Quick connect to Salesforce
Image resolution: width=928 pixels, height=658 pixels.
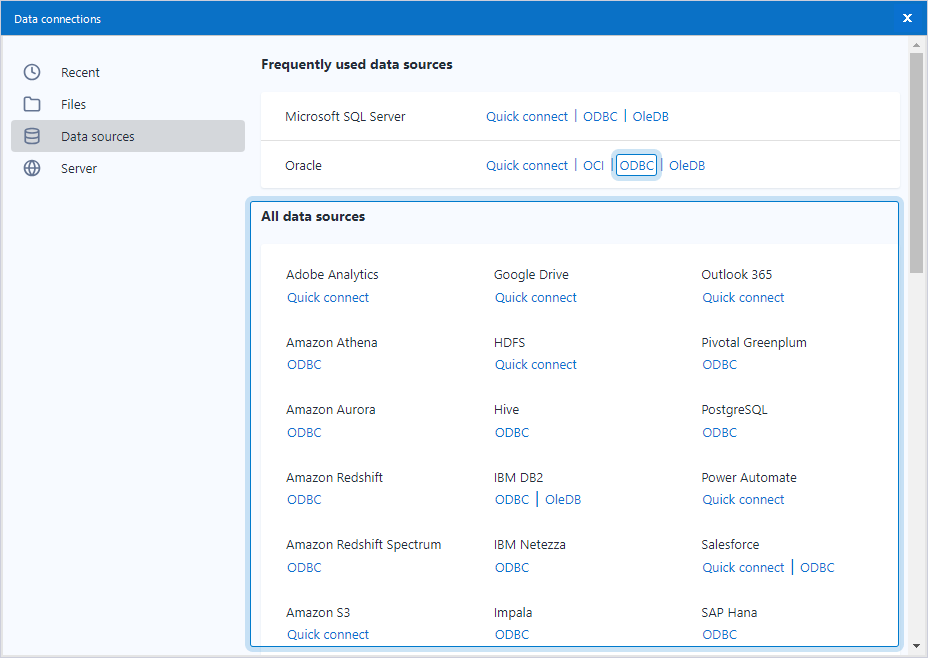[743, 567]
